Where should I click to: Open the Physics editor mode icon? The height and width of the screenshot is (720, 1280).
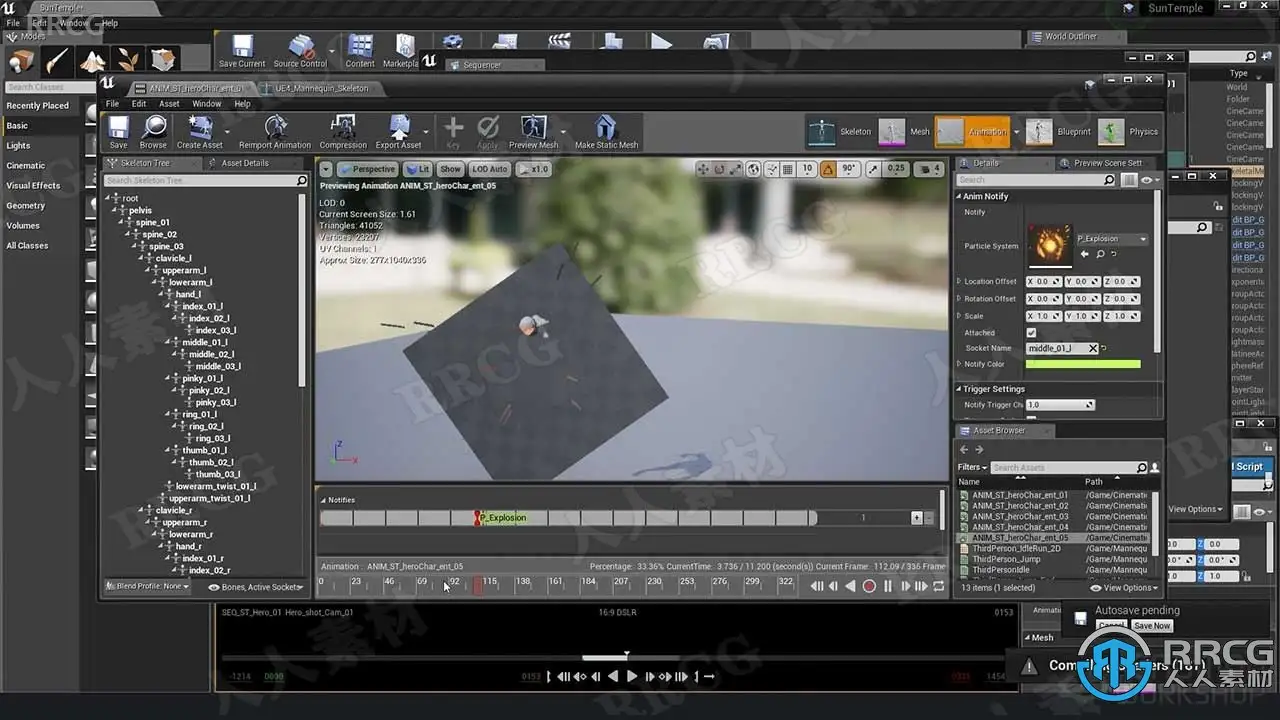[x=1112, y=131]
